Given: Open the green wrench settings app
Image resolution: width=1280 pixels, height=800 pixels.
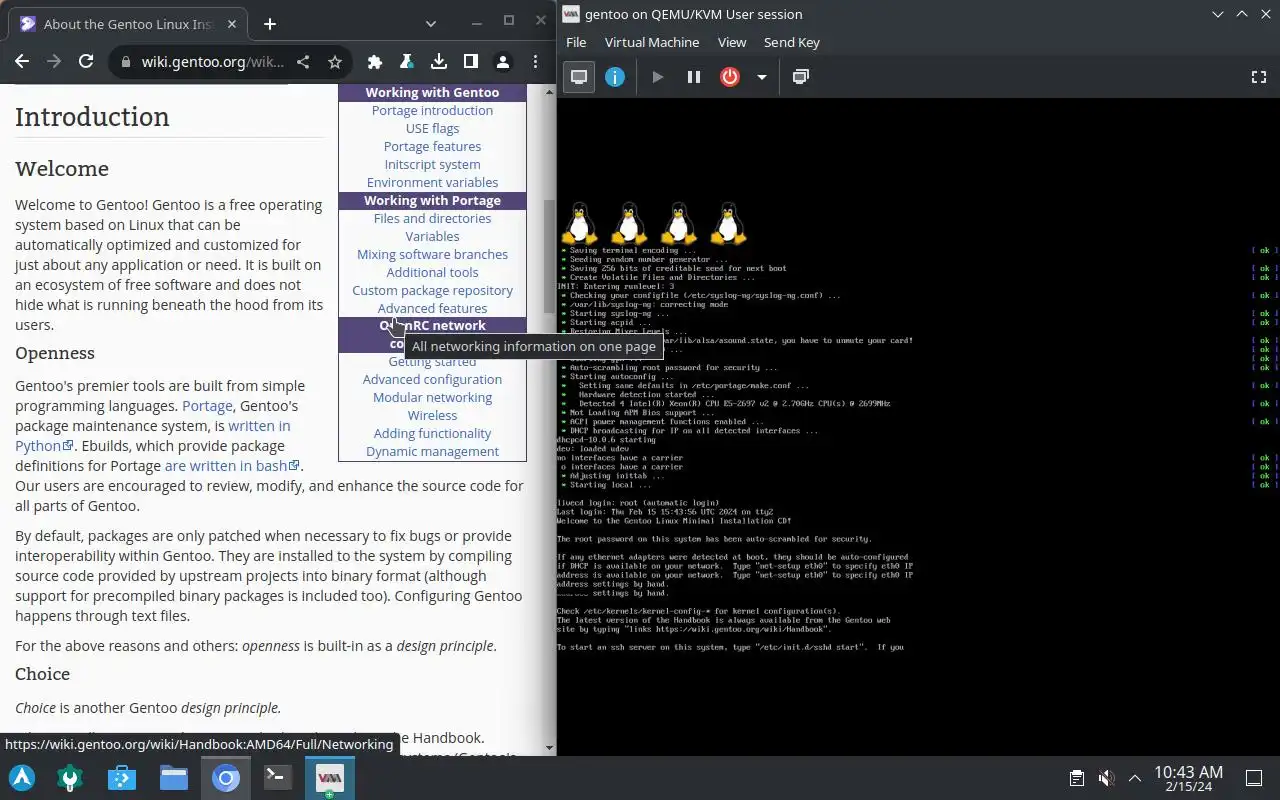Looking at the screenshot, I should (x=70, y=777).
